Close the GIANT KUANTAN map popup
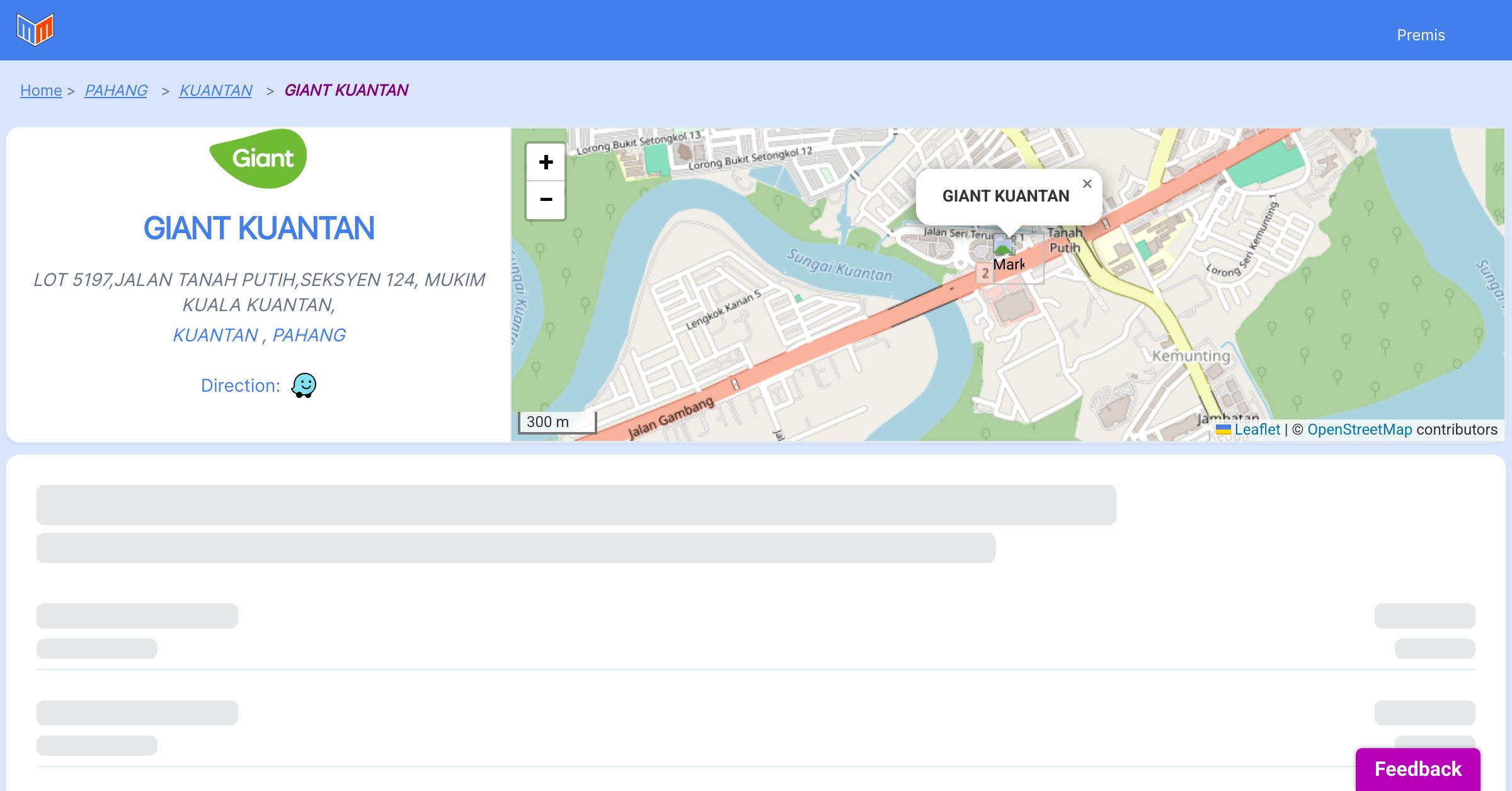Image resolution: width=1512 pixels, height=791 pixels. (1087, 184)
